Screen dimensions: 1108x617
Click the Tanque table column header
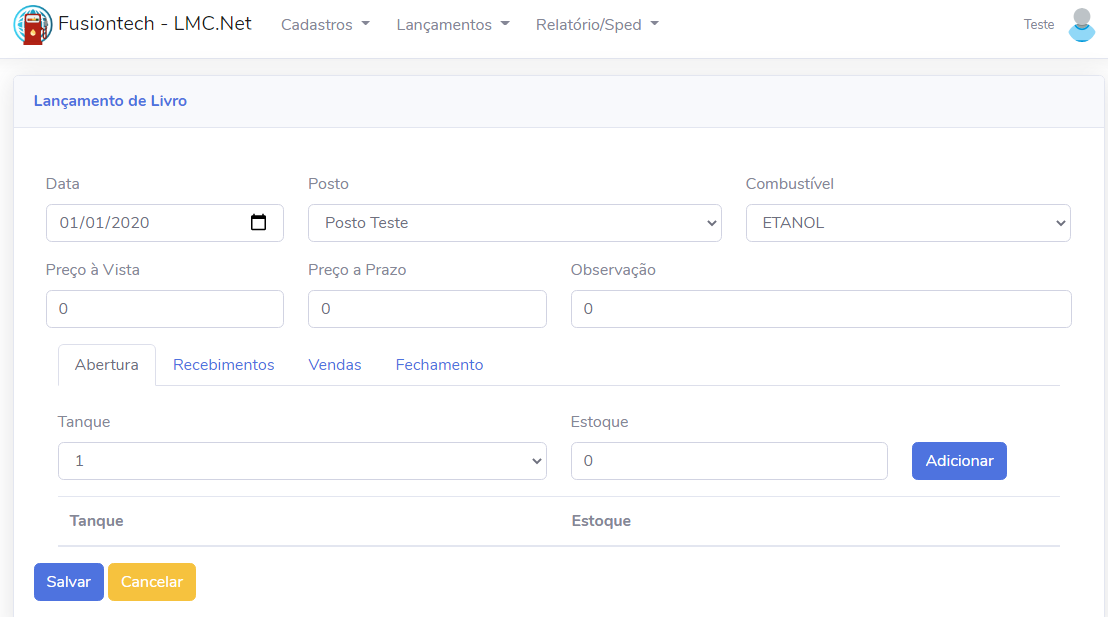pyautogui.click(x=97, y=521)
